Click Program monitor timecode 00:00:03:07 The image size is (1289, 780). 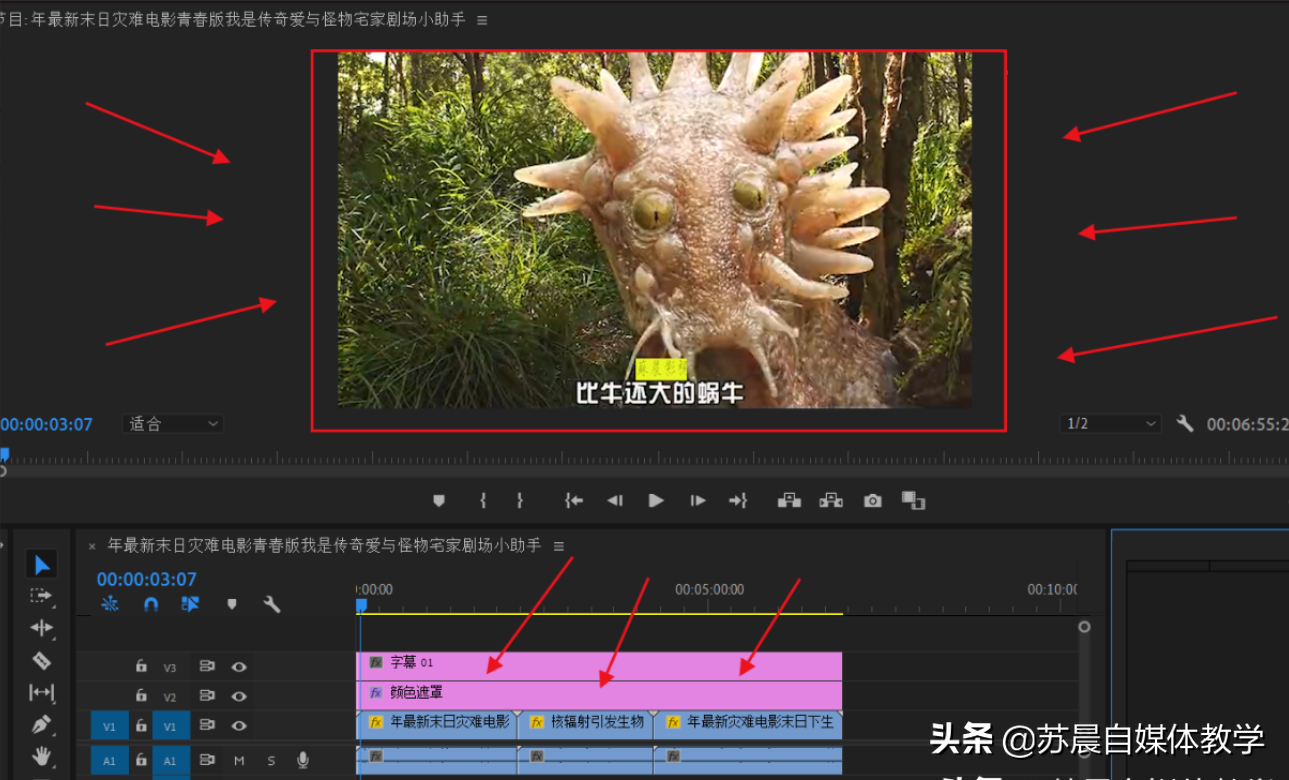click(x=46, y=424)
